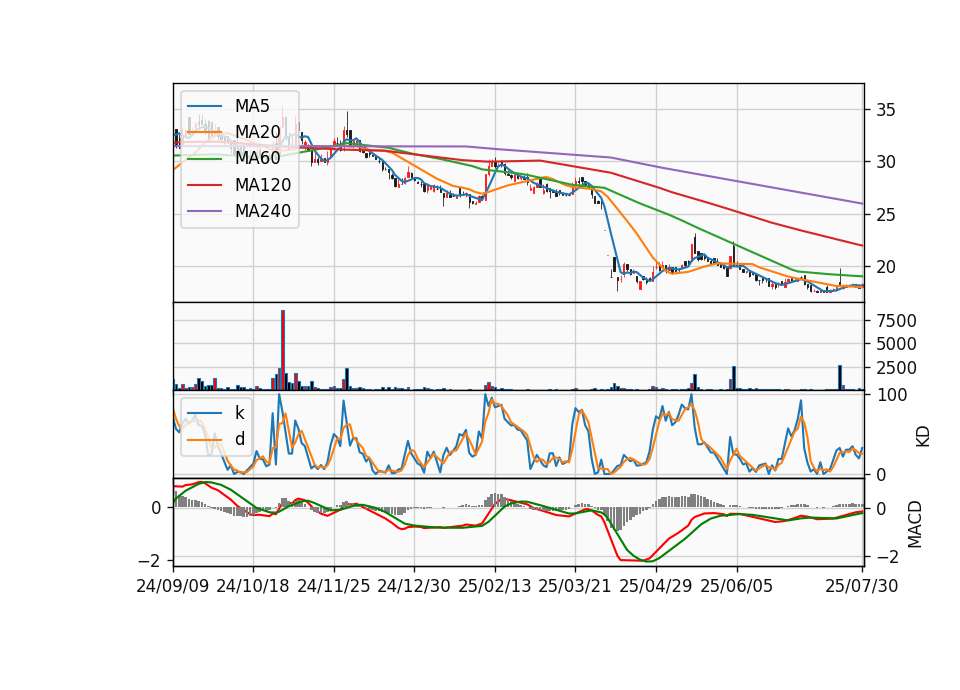This screenshot has height=690, width=960.
Task: Click the −2 label on left MACD axis
Action: pyautogui.click(x=149, y=561)
